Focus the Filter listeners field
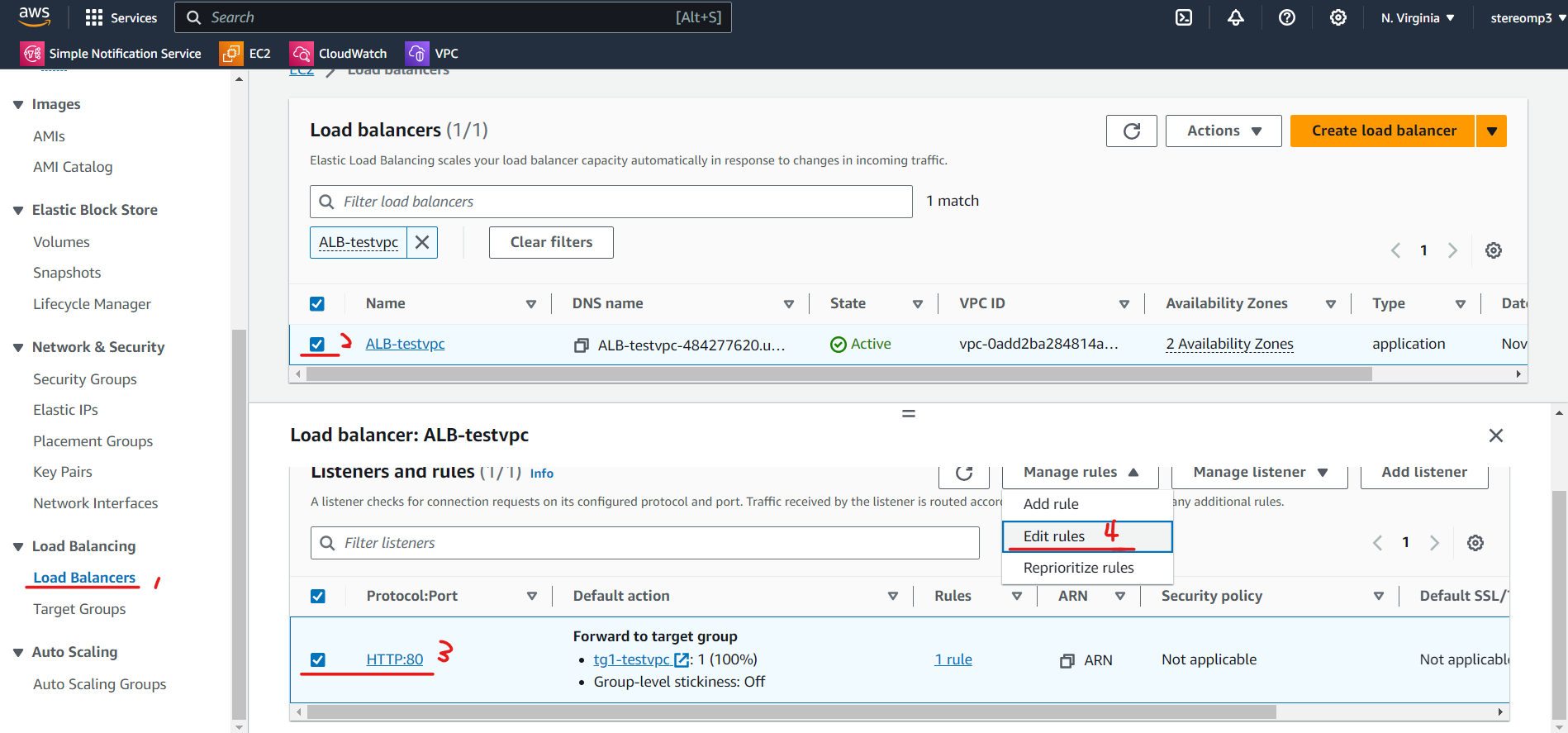Image resolution: width=1568 pixels, height=733 pixels. pos(645,543)
